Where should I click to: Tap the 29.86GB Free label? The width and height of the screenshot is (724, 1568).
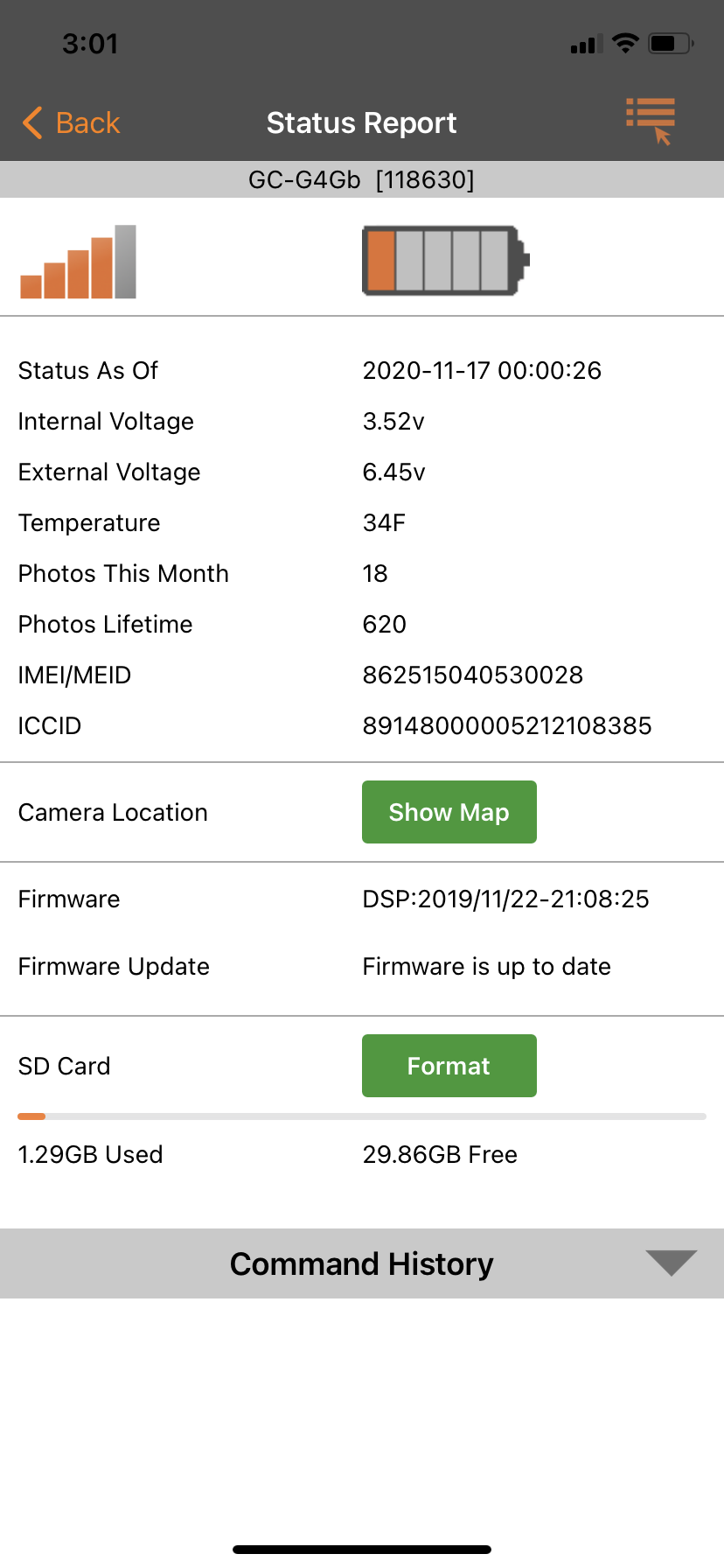440,1154
